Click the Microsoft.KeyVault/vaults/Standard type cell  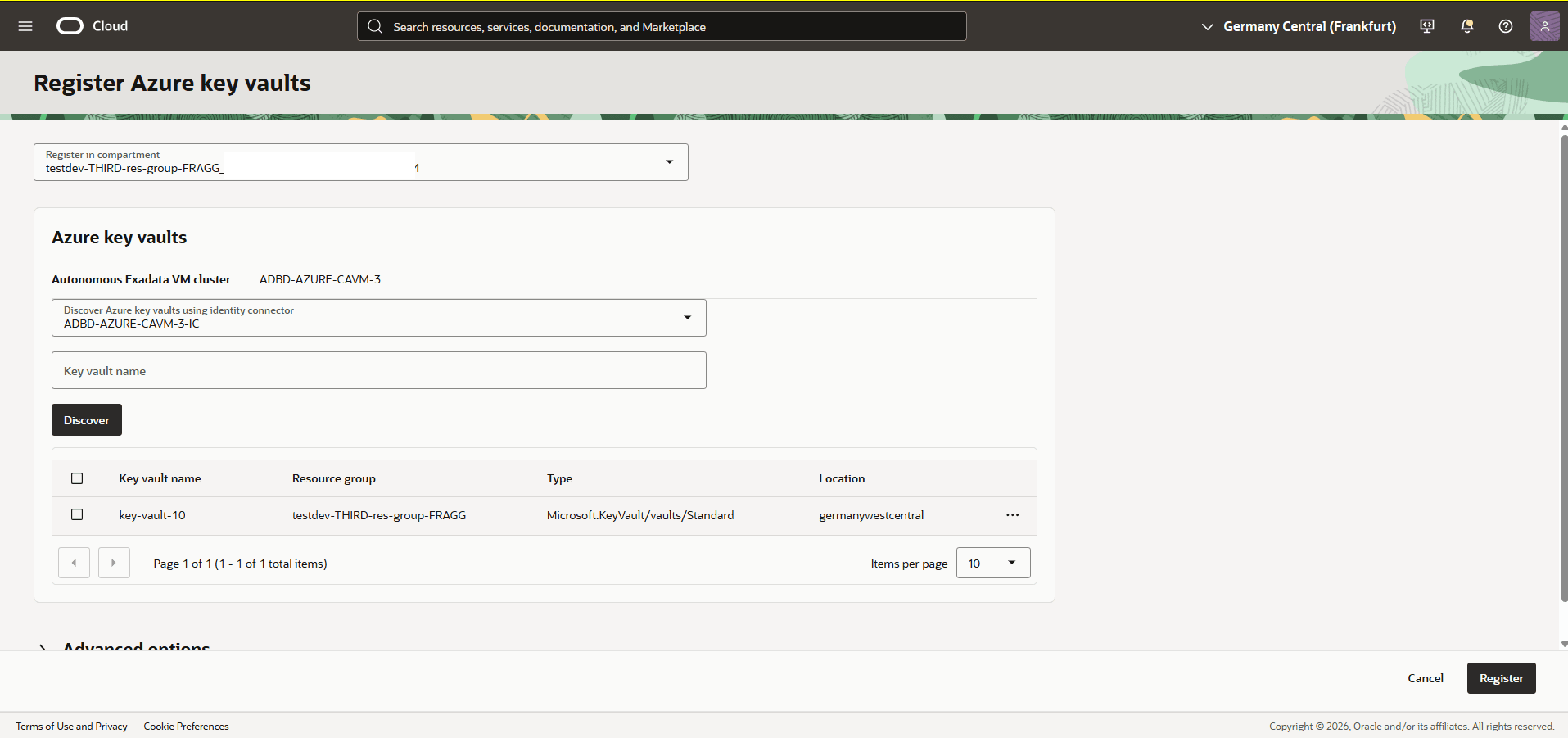tap(640, 515)
